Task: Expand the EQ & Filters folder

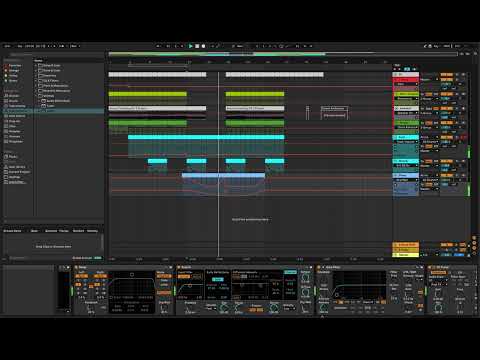Action: 36,81
